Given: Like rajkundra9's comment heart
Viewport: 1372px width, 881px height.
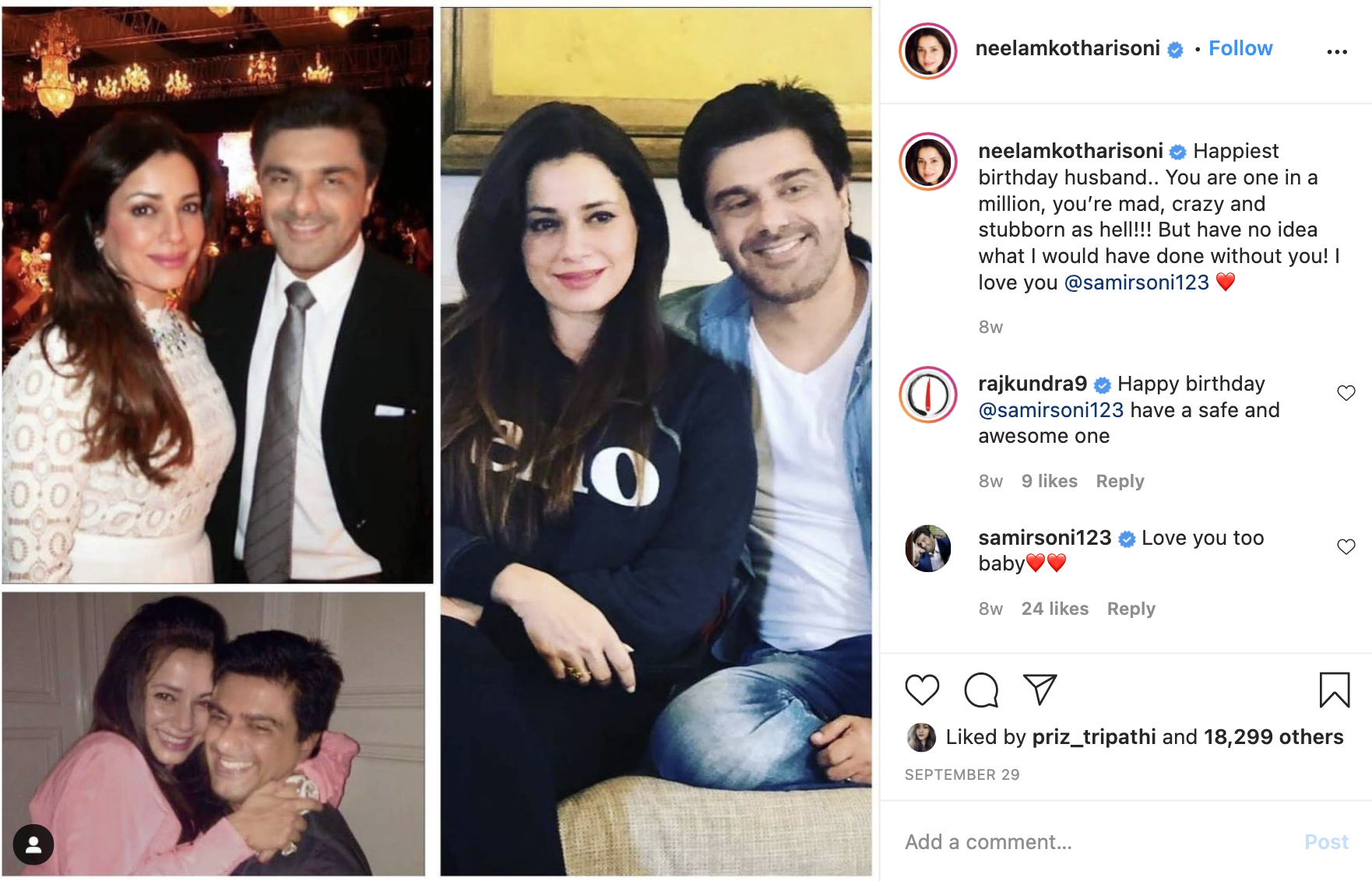Looking at the screenshot, I should tap(1346, 393).
